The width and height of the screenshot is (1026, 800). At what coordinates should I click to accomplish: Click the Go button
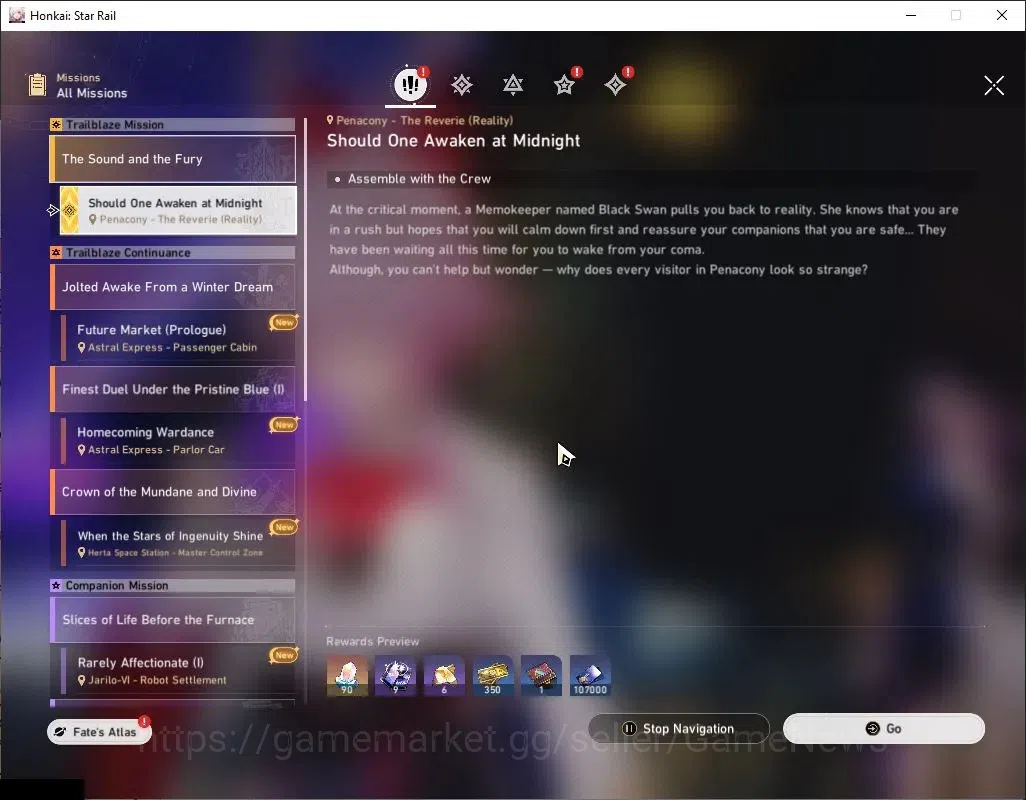[883, 729]
